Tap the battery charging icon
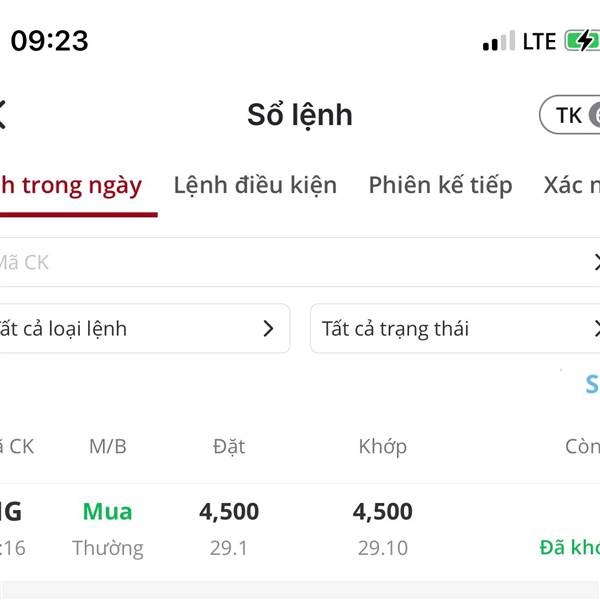Viewport: 600px width, 600px height. click(582, 41)
